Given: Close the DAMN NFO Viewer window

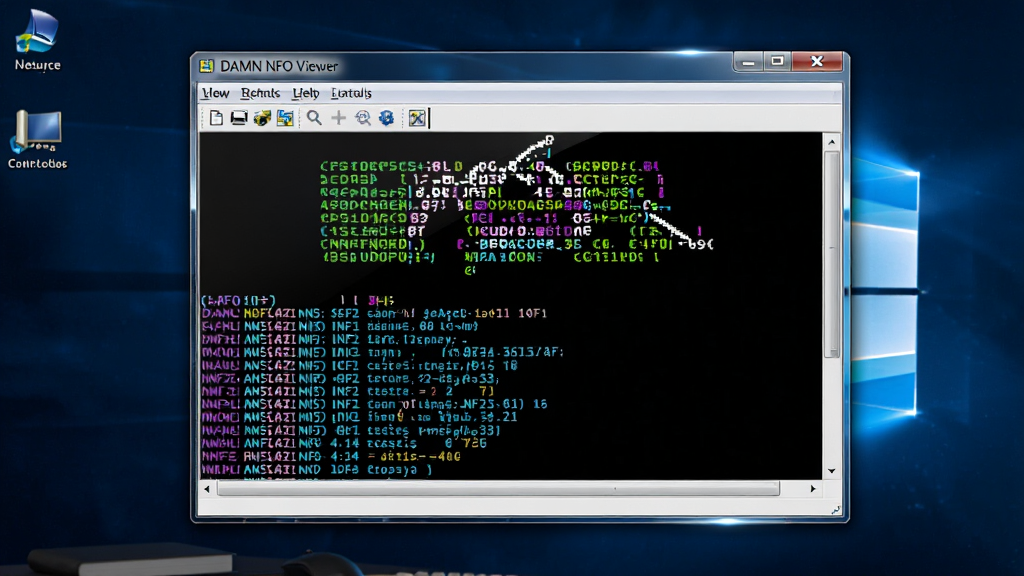Looking at the screenshot, I should tap(817, 62).
